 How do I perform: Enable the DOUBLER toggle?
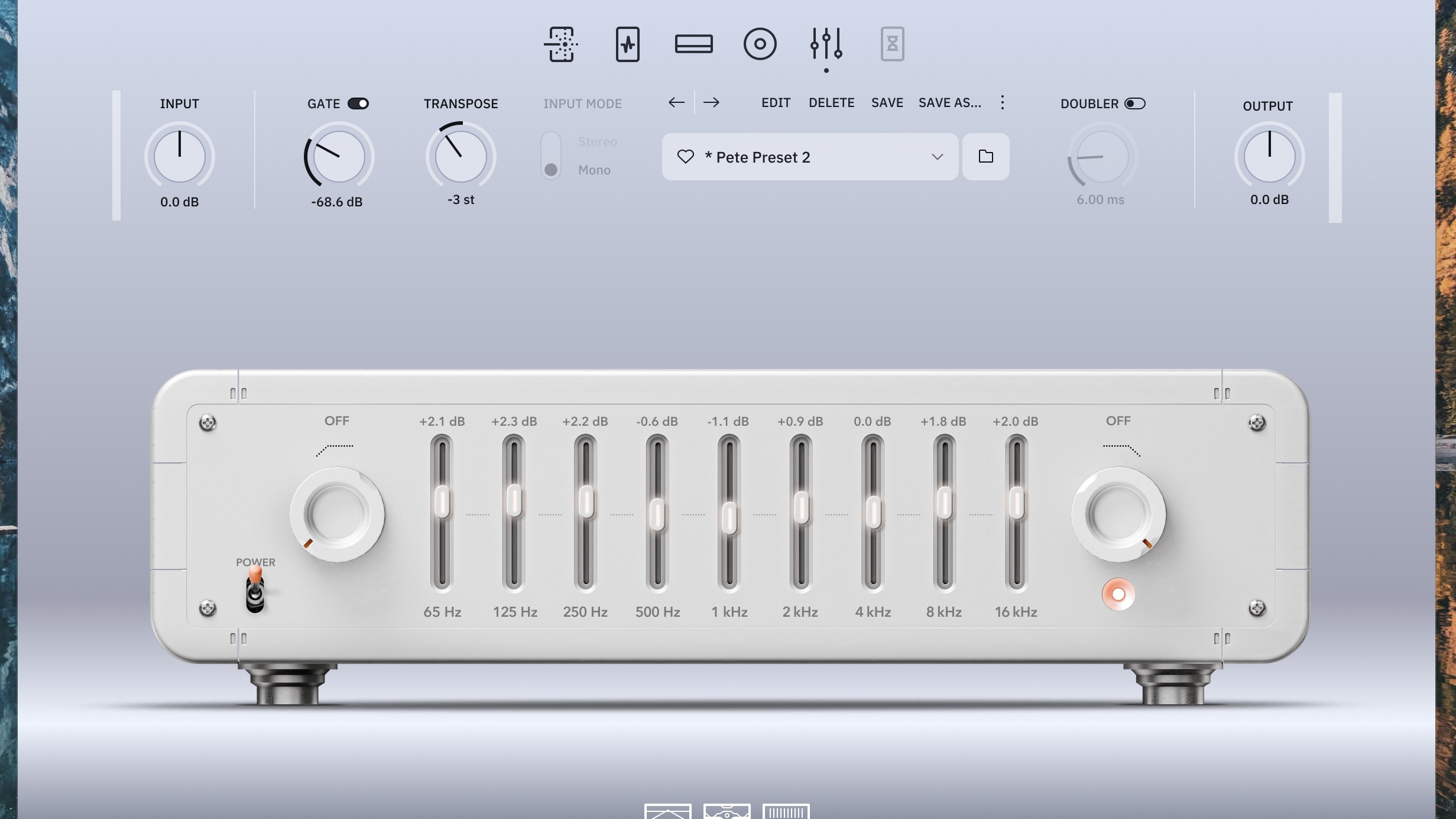pyautogui.click(x=1134, y=103)
